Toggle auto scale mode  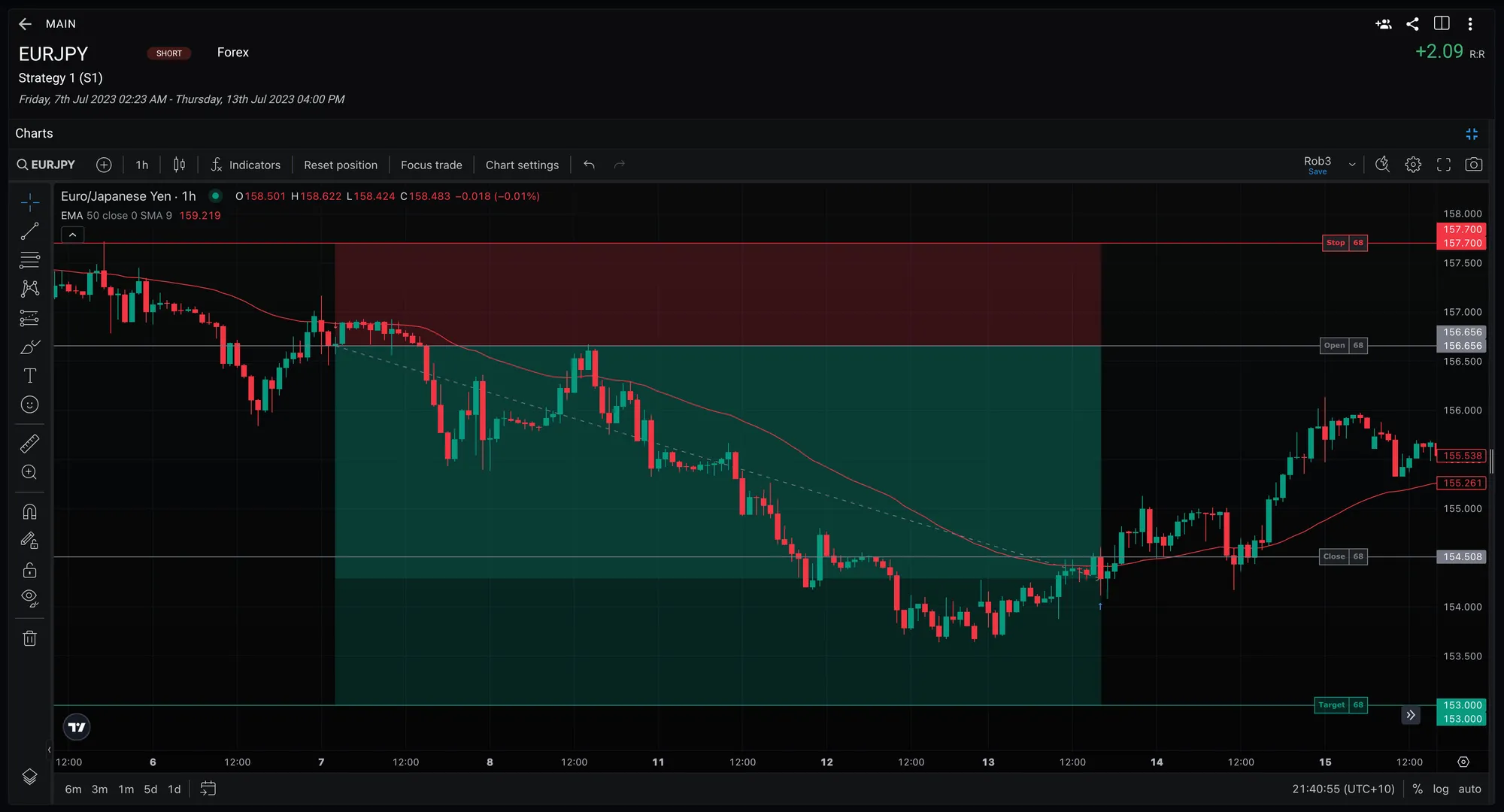[1469, 789]
